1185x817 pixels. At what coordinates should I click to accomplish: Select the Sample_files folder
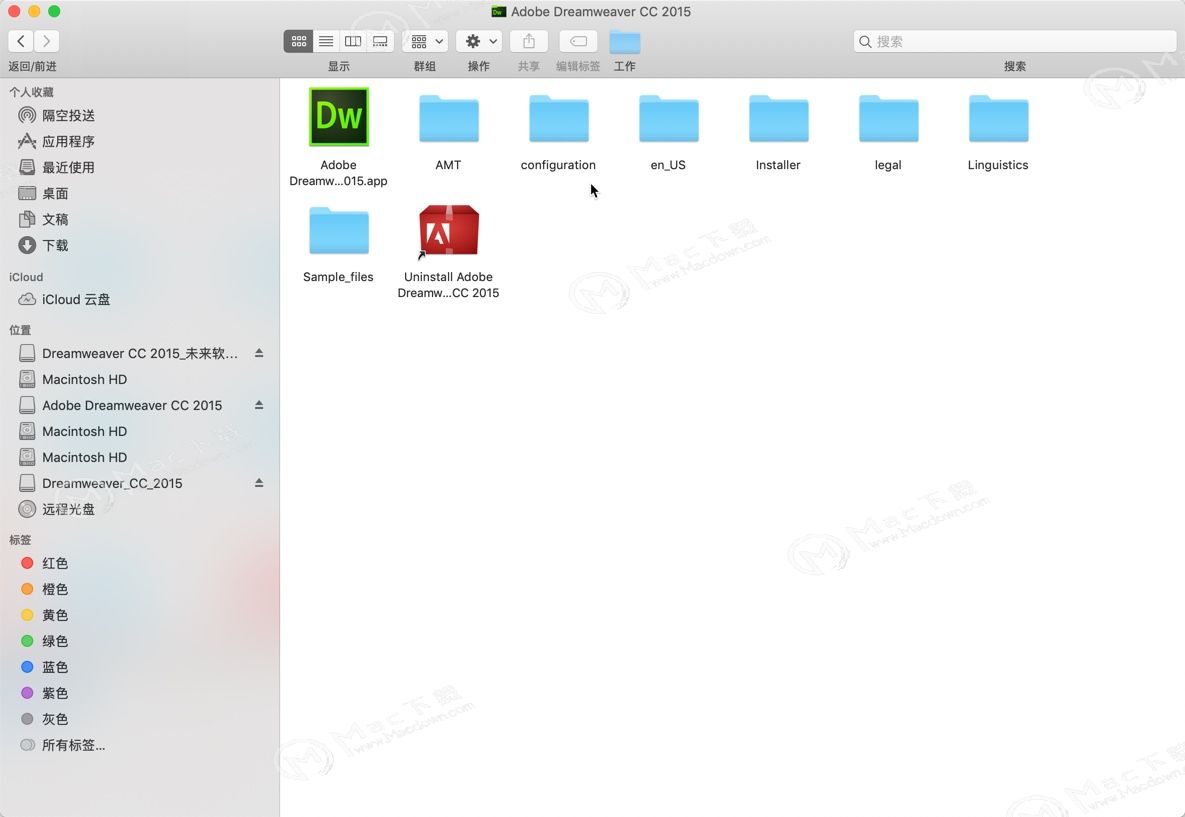pyautogui.click(x=339, y=231)
